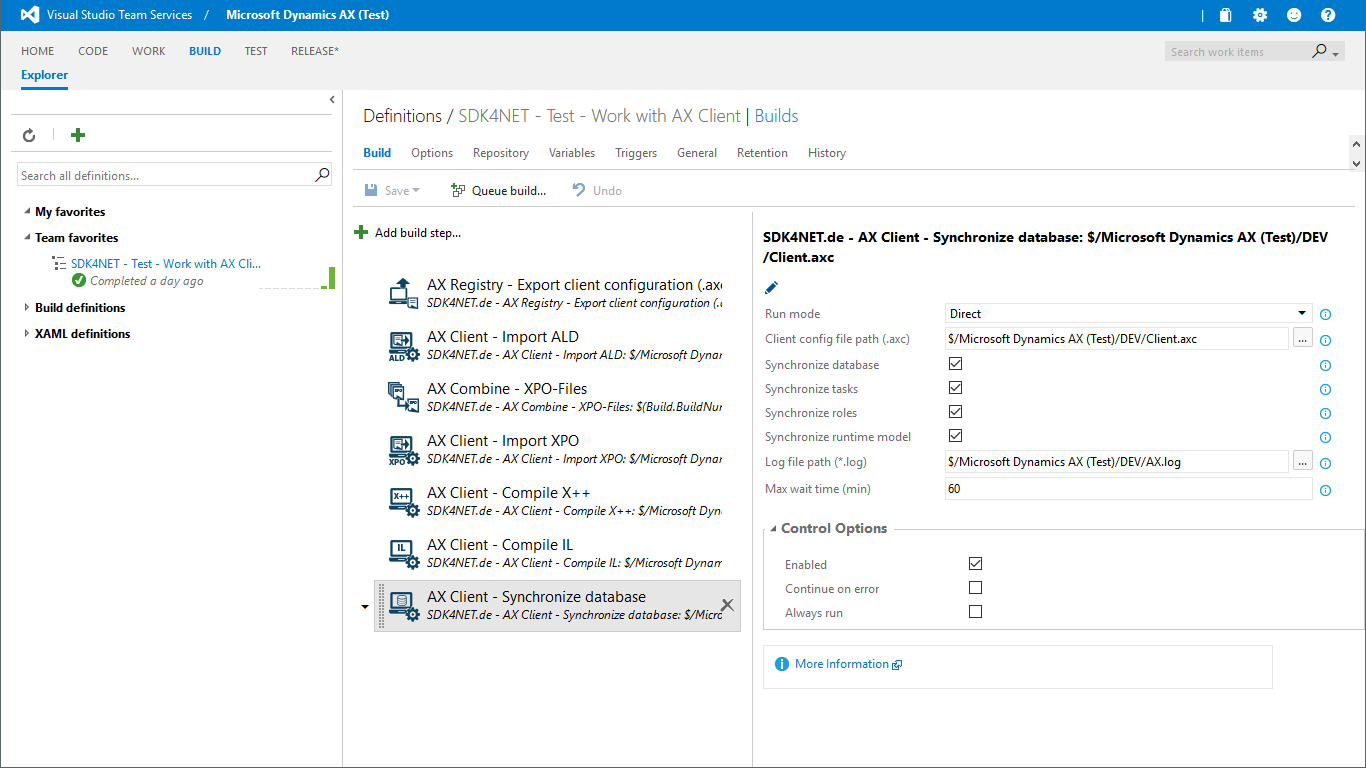
Task: Click the info icon beside Run mode
Action: tap(1326, 314)
